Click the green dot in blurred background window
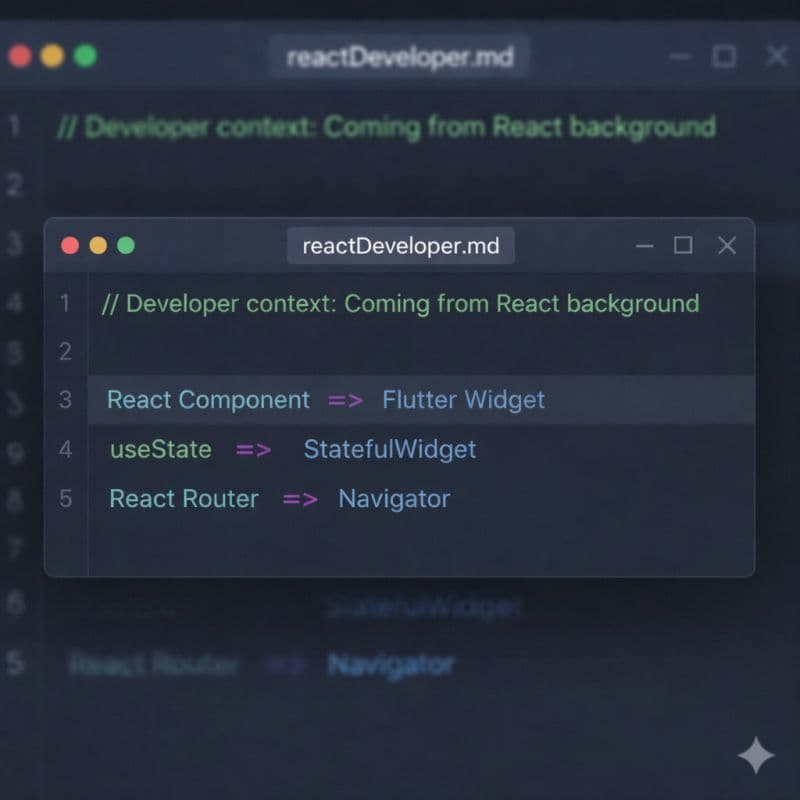 pyautogui.click(x=85, y=56)
